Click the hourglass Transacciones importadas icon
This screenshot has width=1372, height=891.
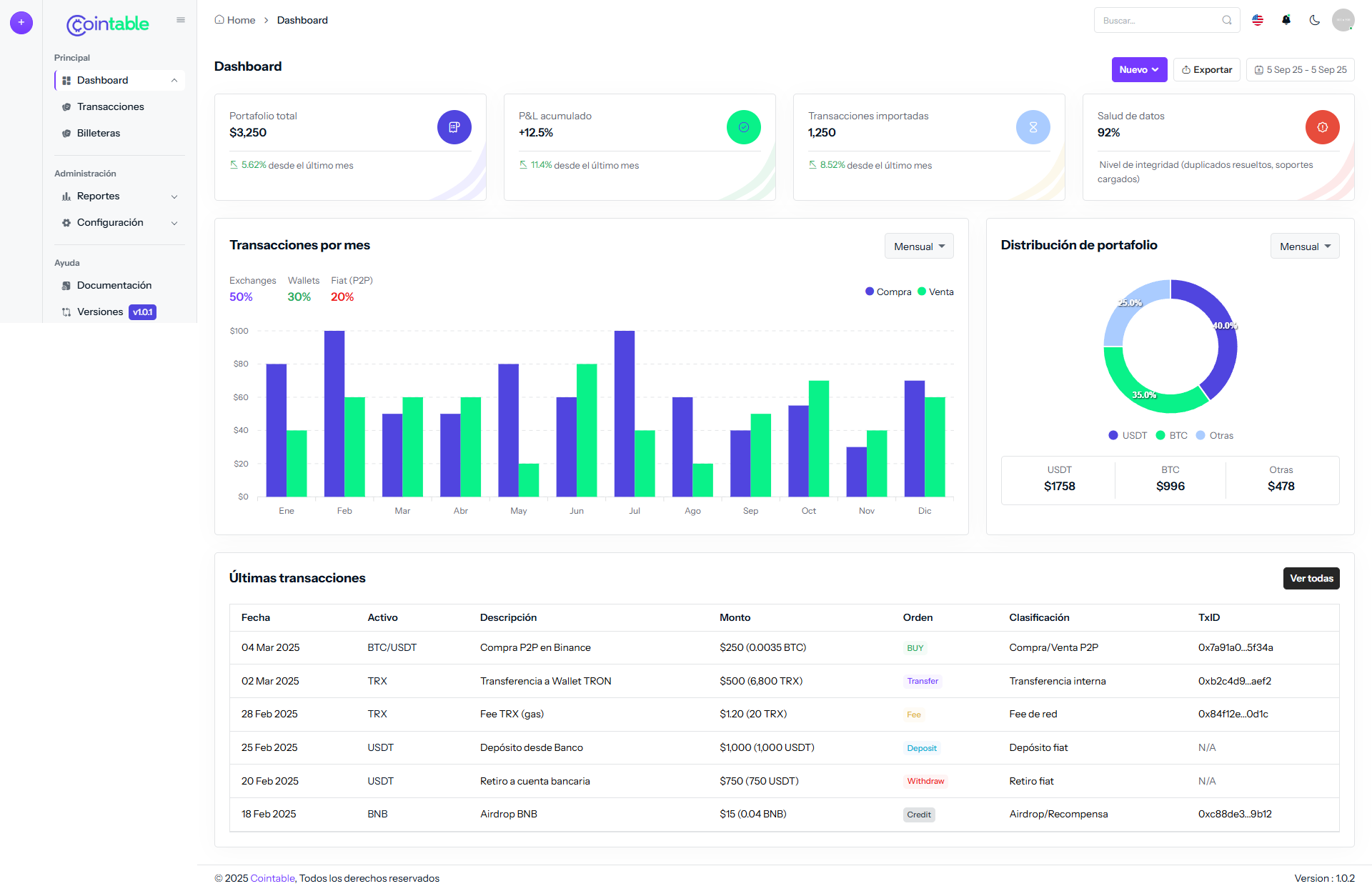[1033, 127]
